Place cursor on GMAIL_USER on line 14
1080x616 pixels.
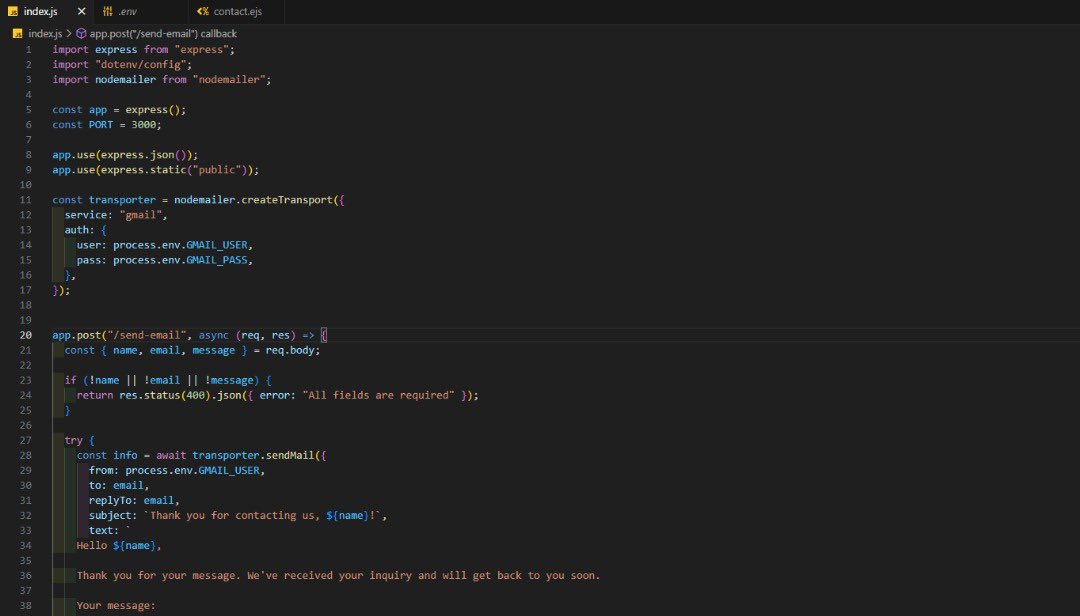[217, 244]
